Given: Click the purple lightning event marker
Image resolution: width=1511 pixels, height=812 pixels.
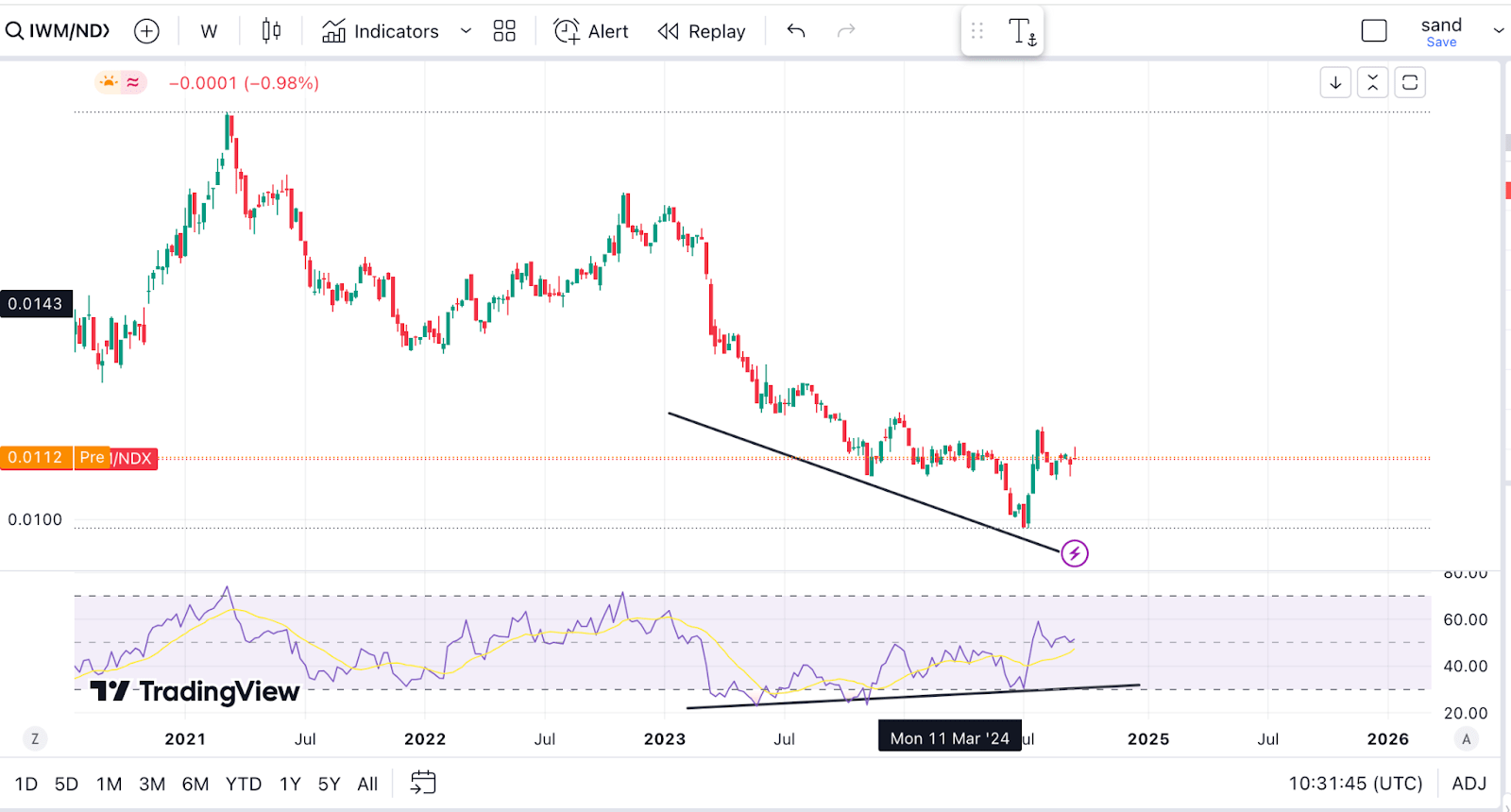Looking at the screenshot, I should [1075, 553].
